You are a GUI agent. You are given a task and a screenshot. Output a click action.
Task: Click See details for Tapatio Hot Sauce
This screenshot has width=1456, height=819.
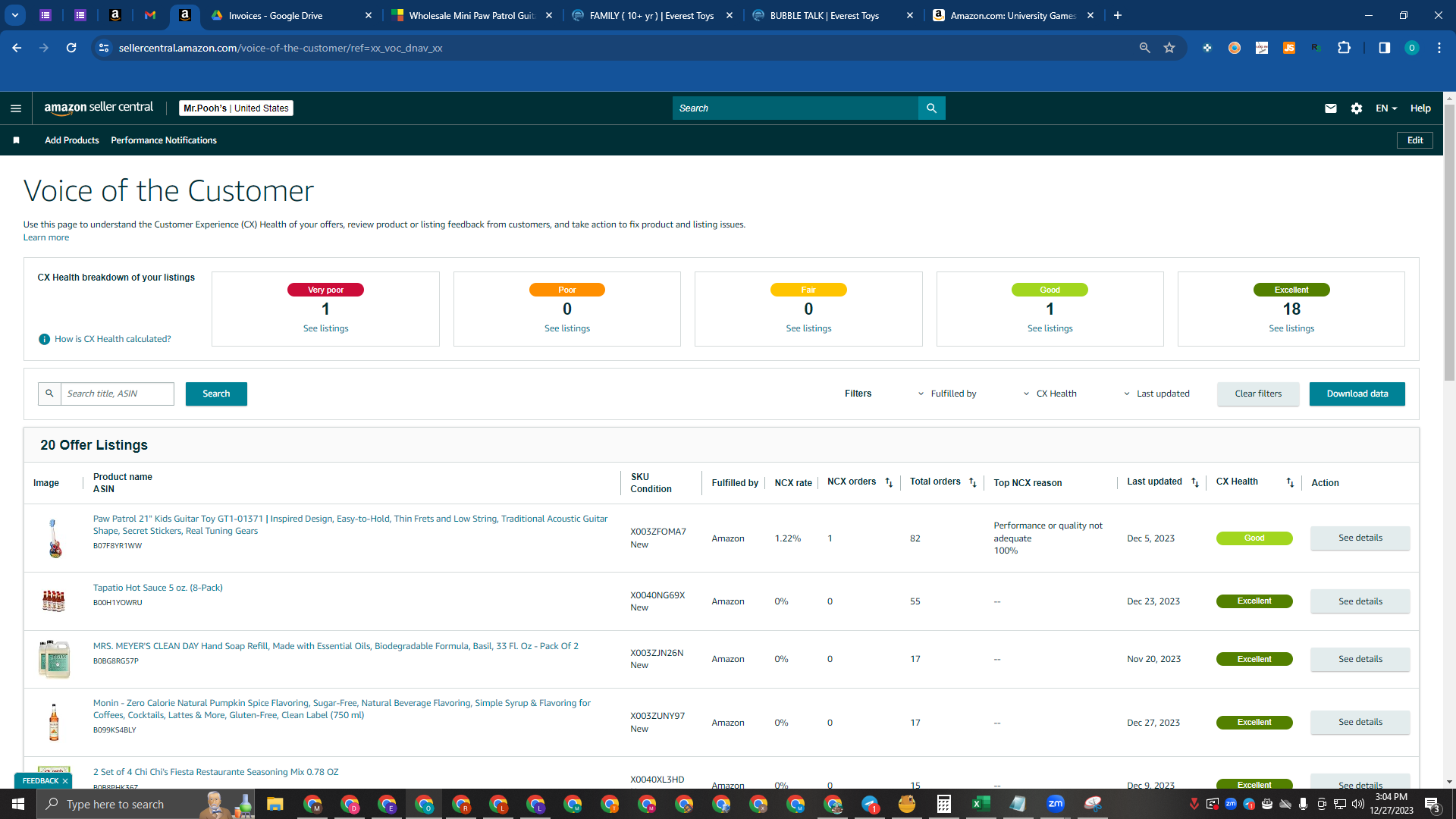(1360, 601)
